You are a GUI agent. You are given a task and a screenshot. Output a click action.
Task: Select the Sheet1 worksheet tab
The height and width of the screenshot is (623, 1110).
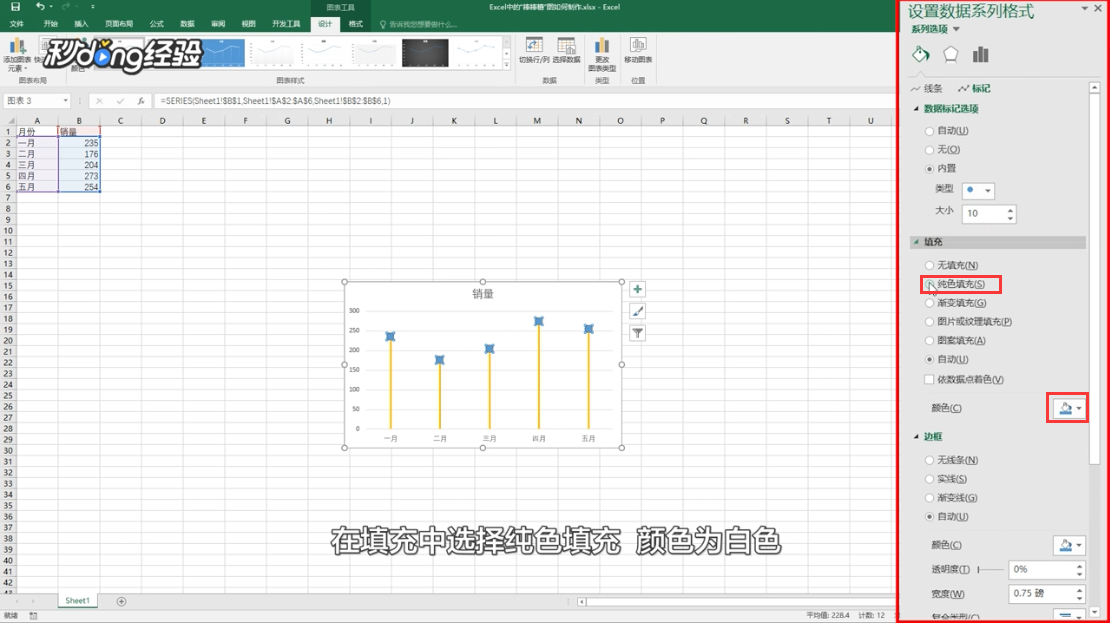[77, 601]
